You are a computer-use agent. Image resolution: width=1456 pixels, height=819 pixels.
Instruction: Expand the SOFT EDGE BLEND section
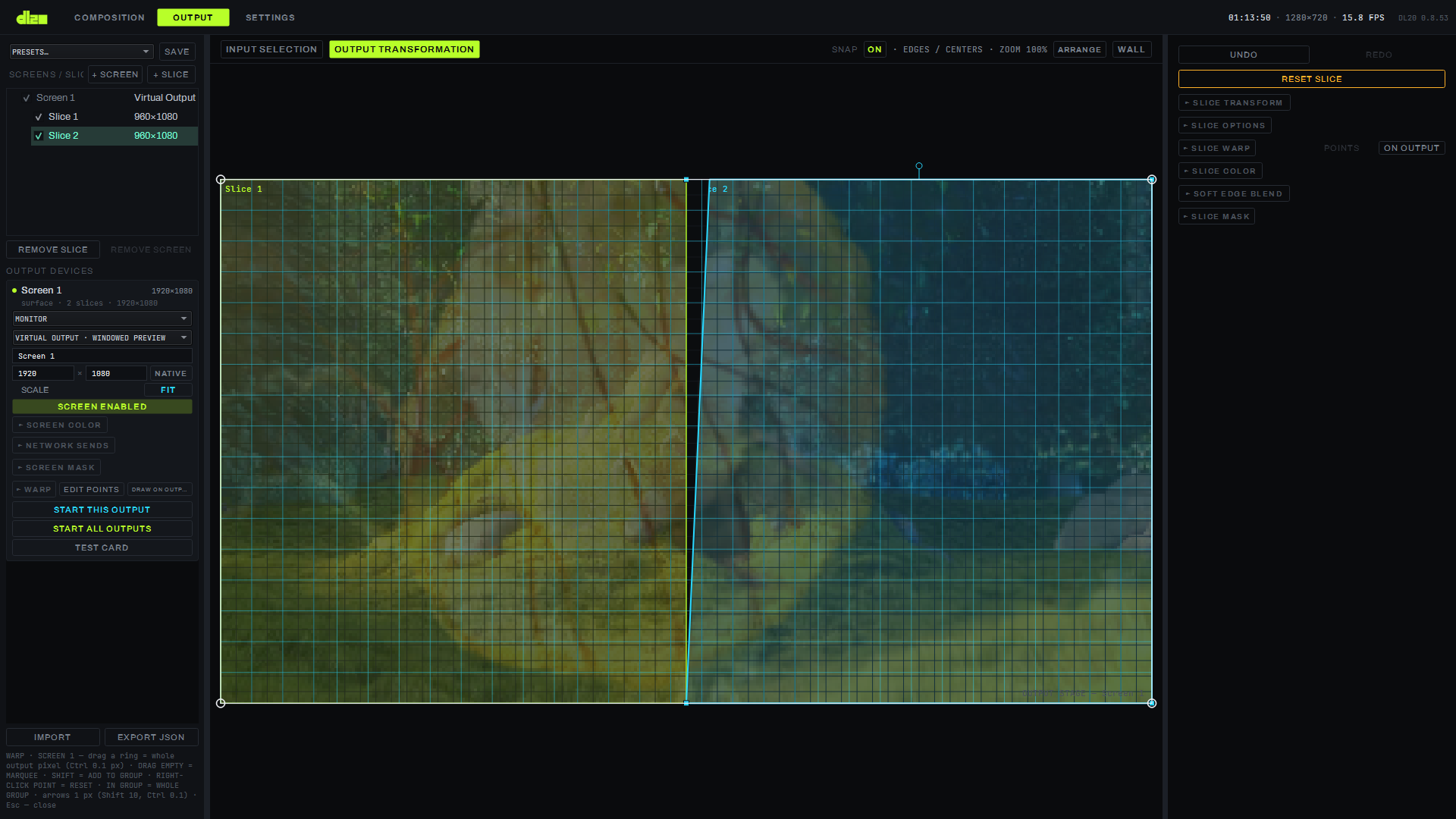tap(1234, 193)
